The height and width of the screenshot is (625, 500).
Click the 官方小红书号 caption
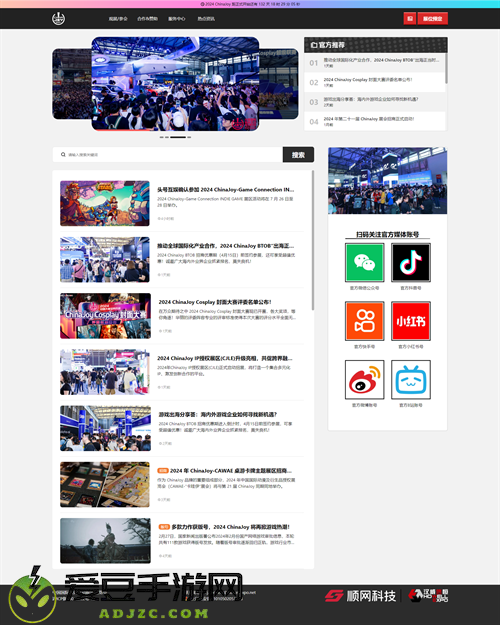[411, 346]
